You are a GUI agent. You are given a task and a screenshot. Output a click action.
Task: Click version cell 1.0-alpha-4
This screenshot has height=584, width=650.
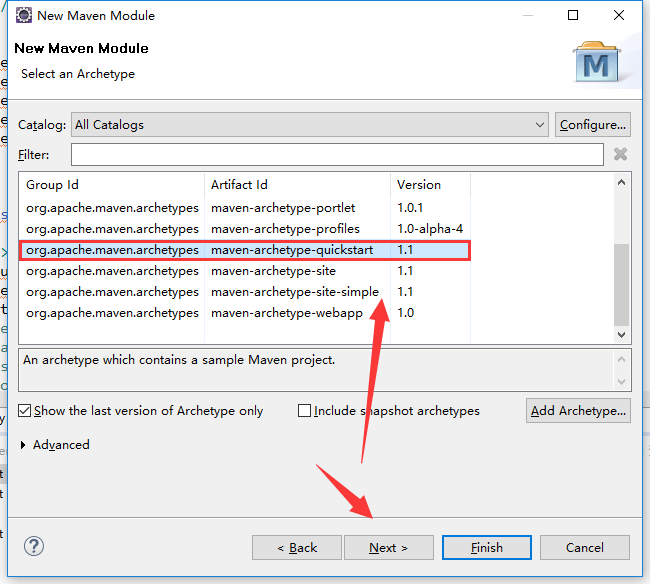click(x=430, y=229)
